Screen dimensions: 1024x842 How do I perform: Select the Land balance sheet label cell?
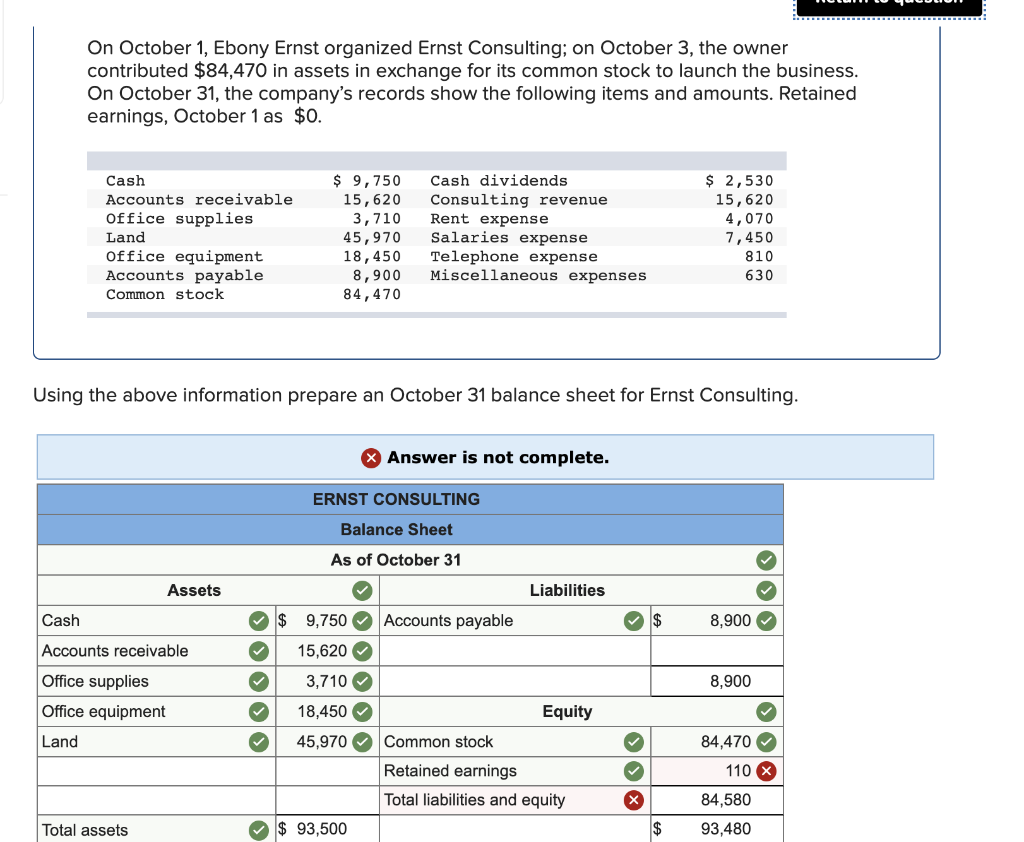[x=156, y=742]
